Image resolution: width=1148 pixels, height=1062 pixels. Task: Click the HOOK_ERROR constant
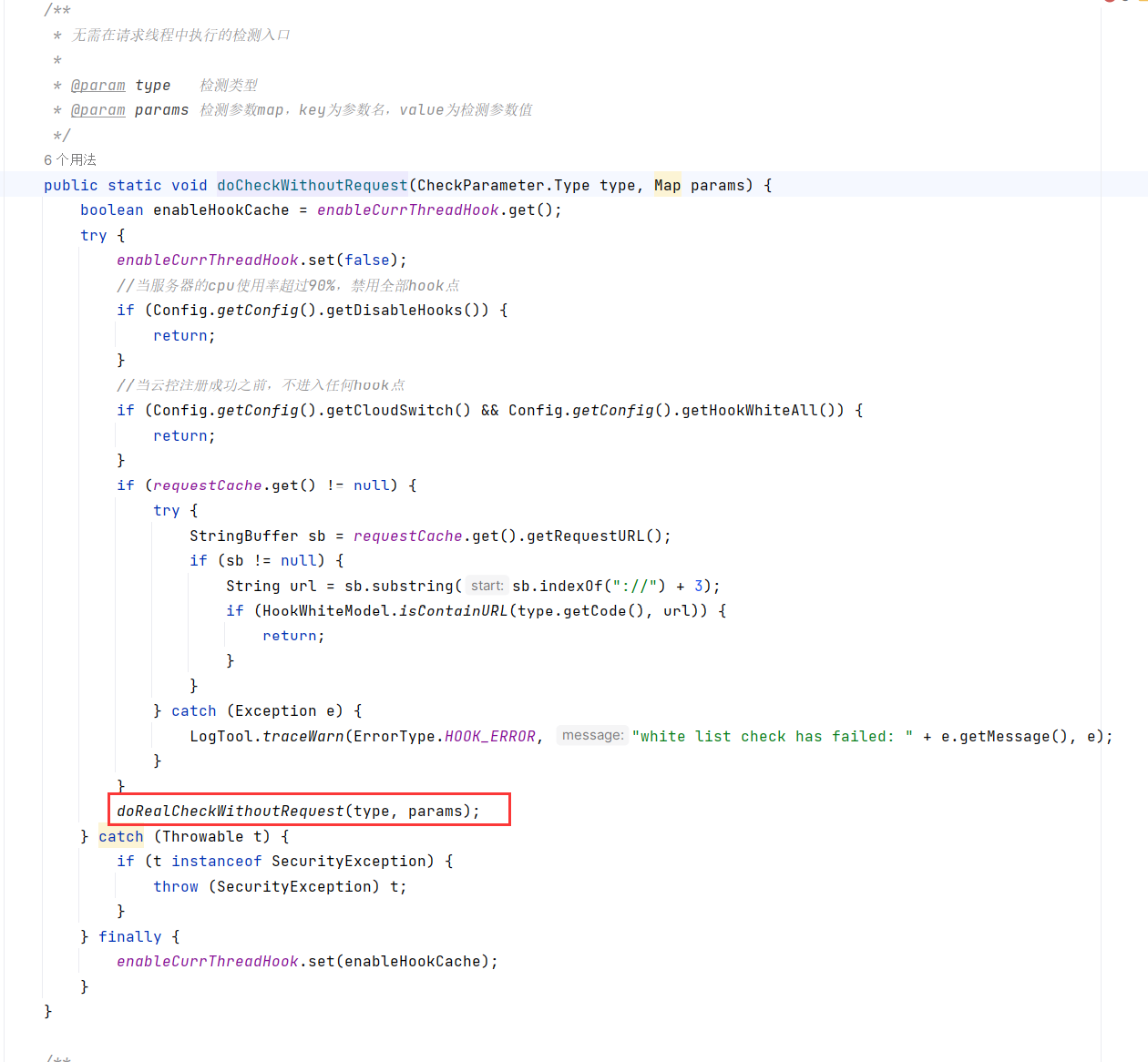tap(489, 736)
